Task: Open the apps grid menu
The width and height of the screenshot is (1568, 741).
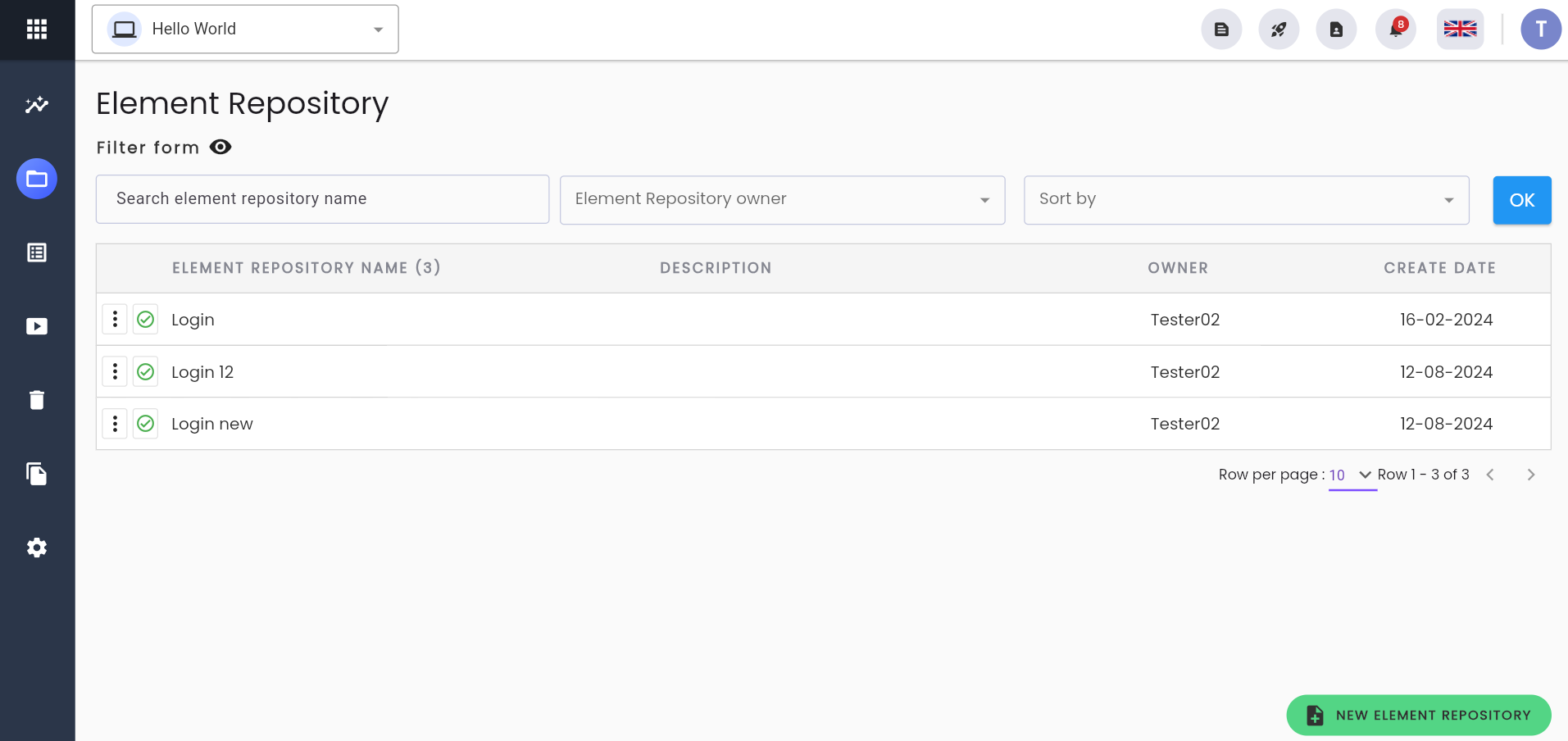Action: click(x=37, y=30)
